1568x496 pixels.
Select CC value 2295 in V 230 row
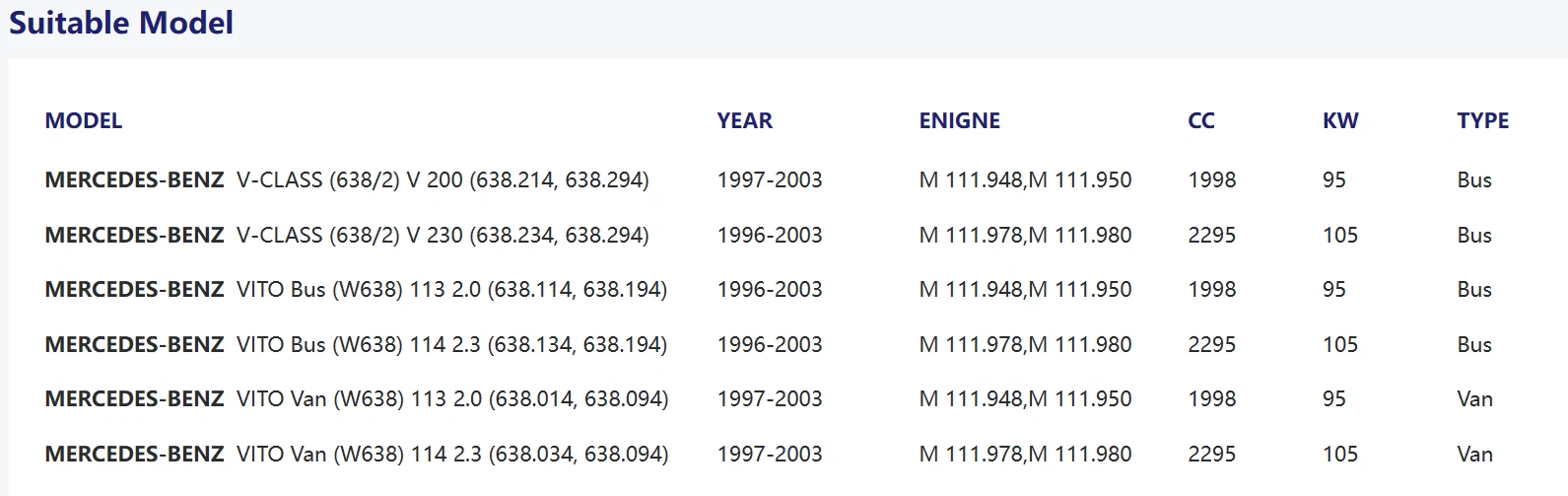1212,236
